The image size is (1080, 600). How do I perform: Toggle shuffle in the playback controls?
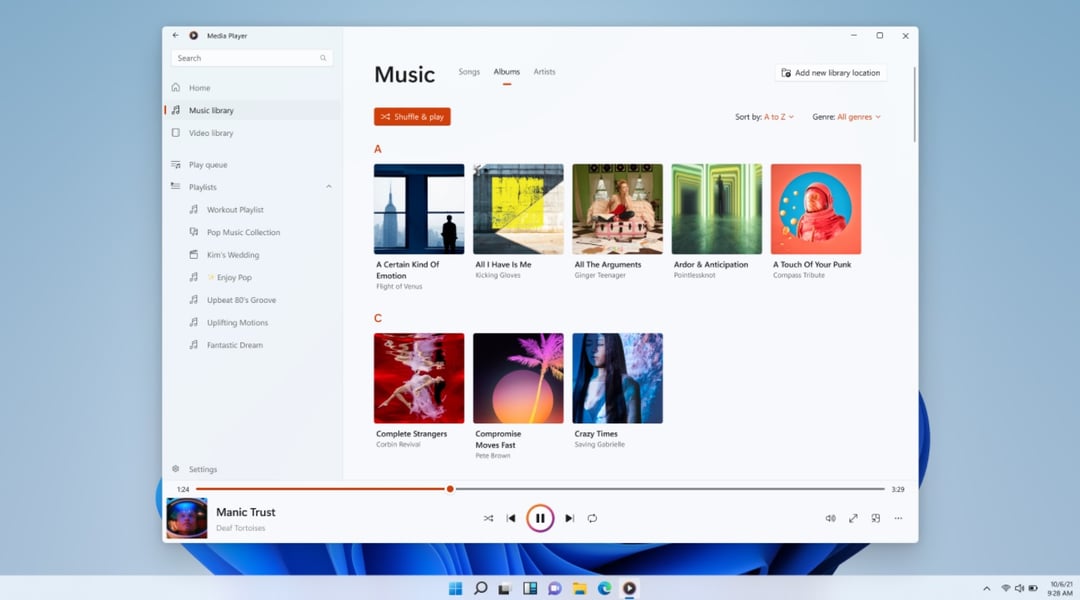tap(488, 518)
